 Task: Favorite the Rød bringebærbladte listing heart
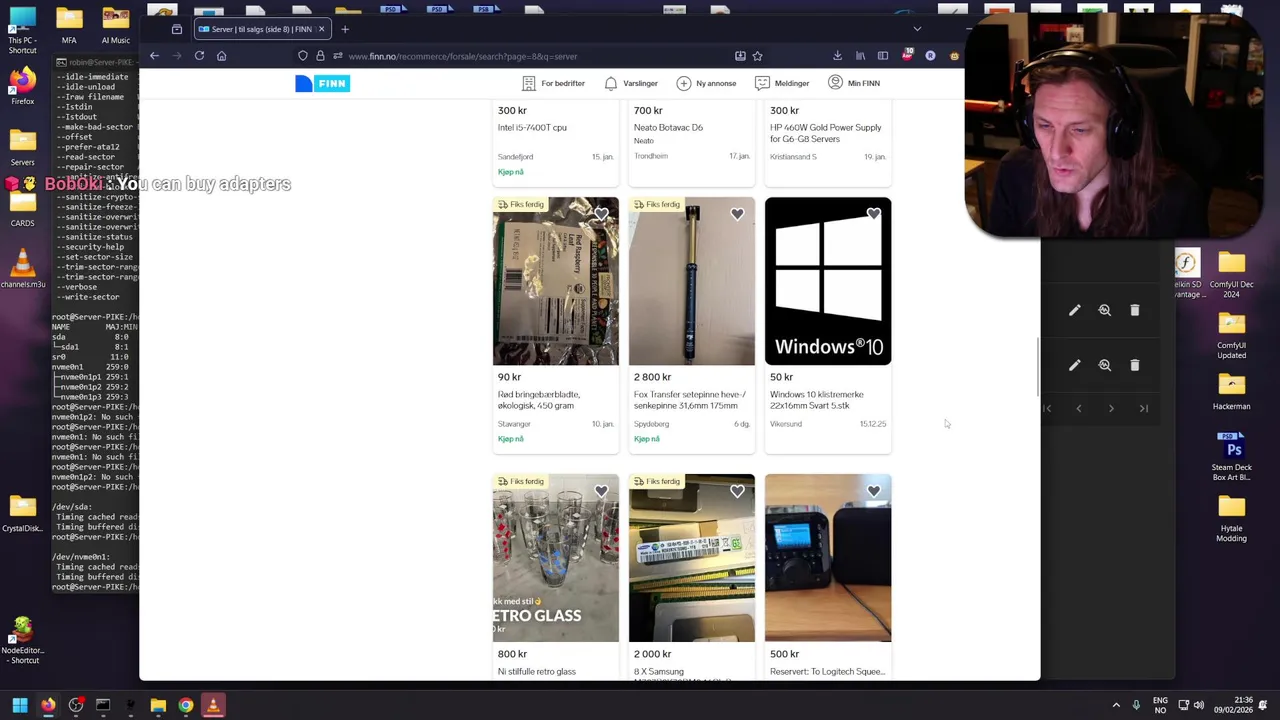(x=601, y=214)
